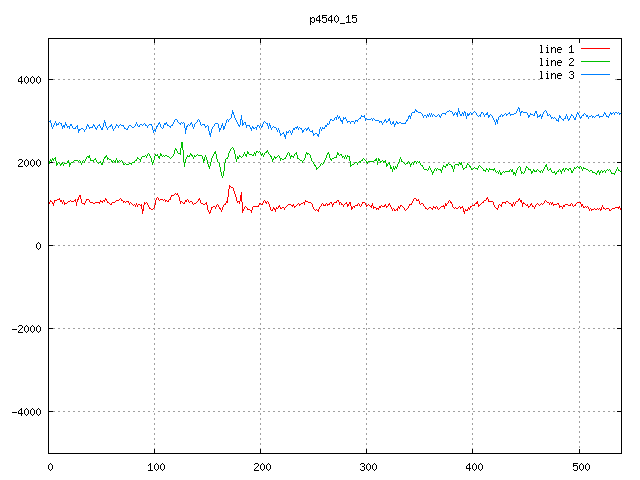Click the 500 x-axis tick label

(x=579, y=466)
